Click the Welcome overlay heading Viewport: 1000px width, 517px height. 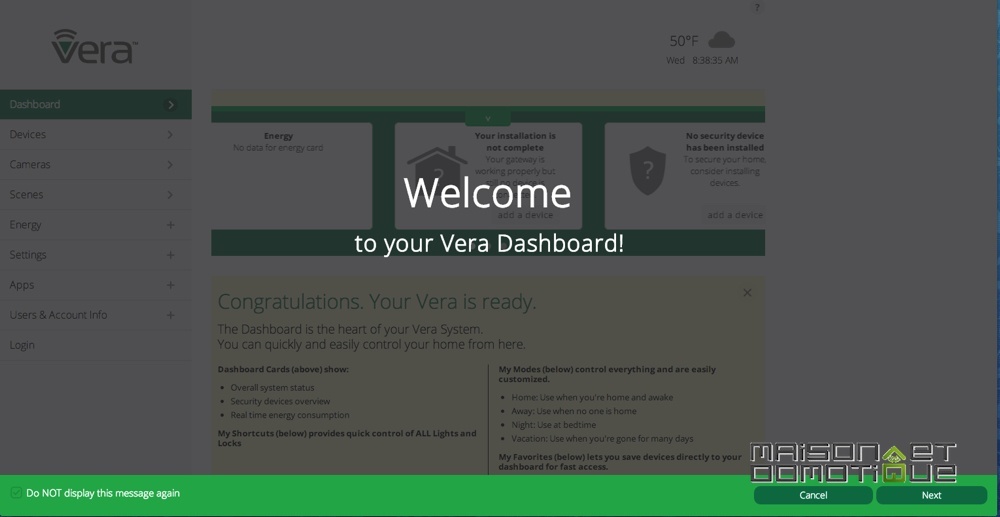(487, 193)
